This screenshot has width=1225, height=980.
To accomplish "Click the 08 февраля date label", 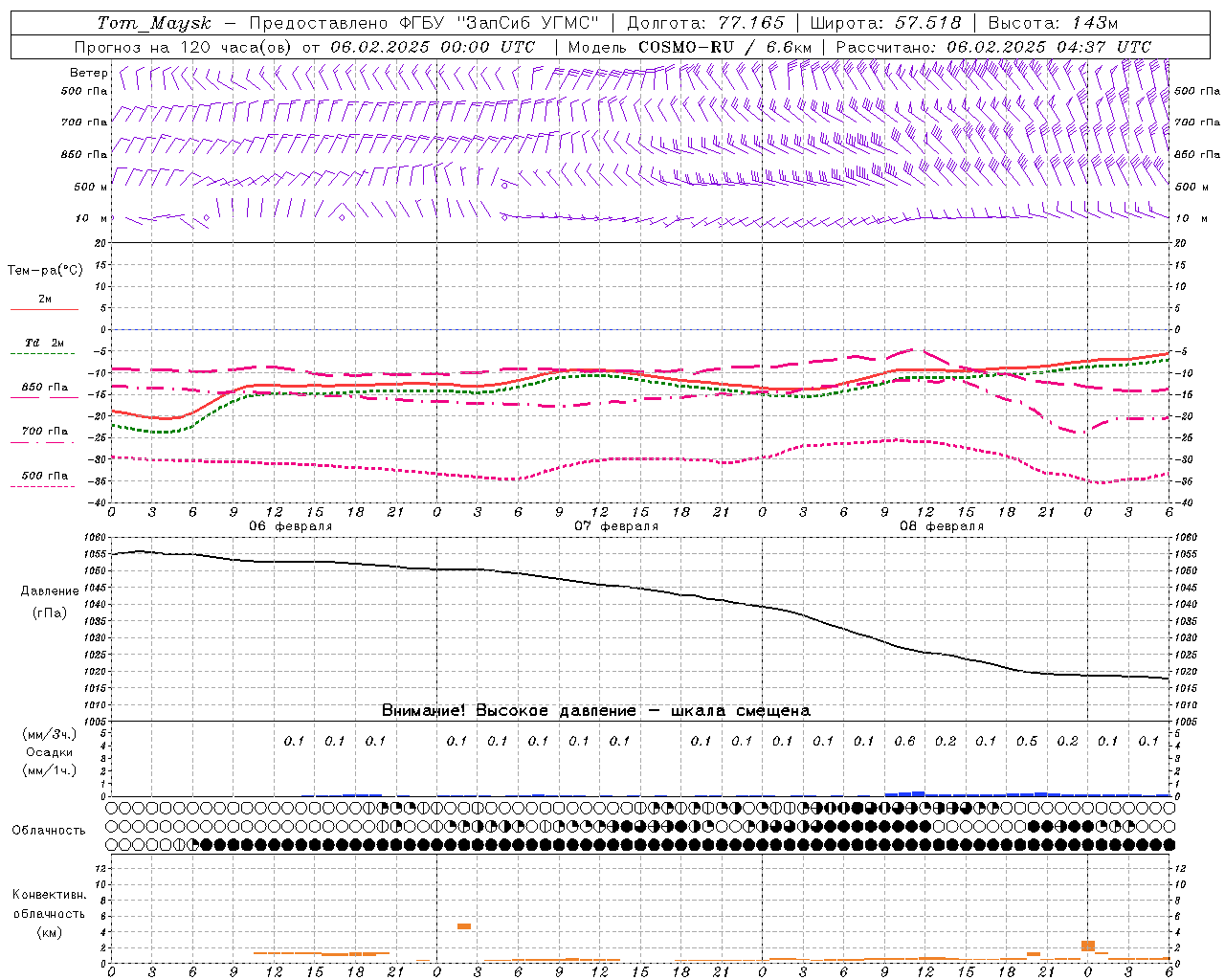I will coord(942,526).
